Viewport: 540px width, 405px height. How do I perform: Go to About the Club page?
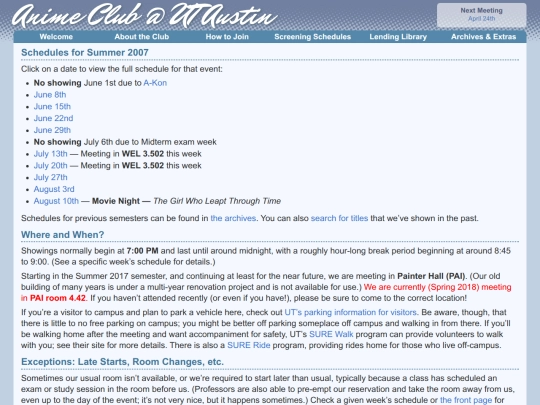tap(142, 37)
